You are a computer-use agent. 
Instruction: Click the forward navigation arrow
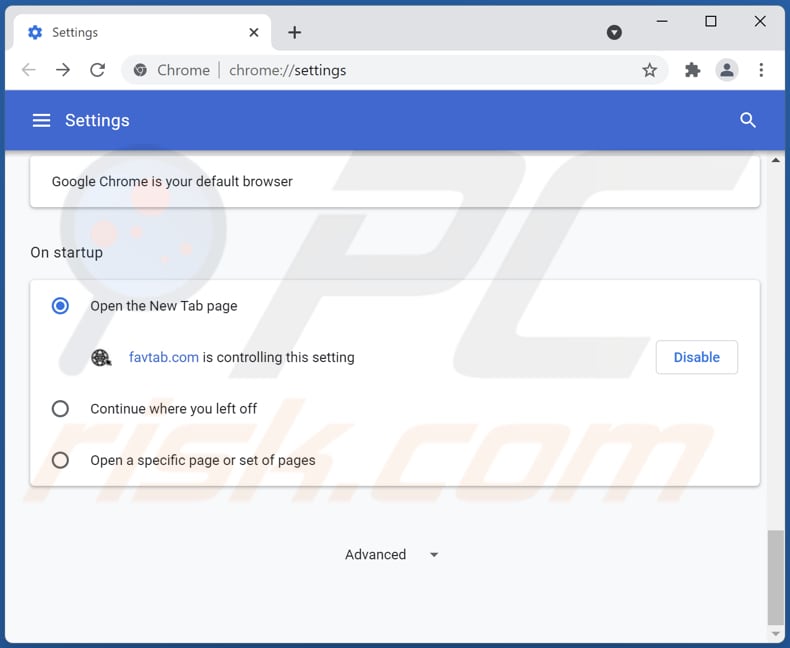(x=63, y=70)
